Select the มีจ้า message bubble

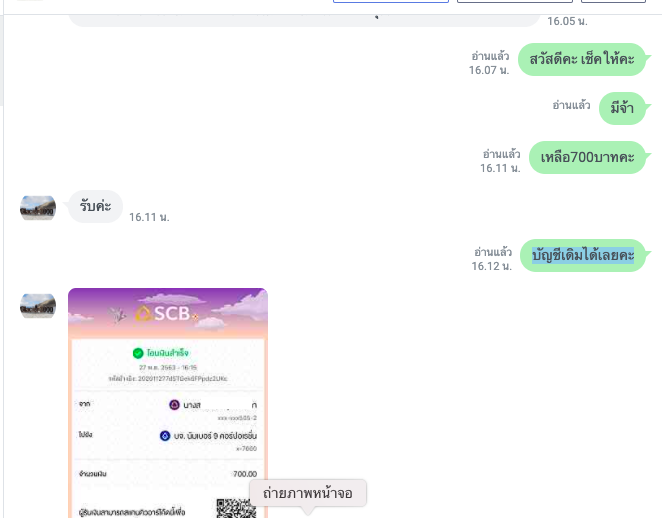622,108
